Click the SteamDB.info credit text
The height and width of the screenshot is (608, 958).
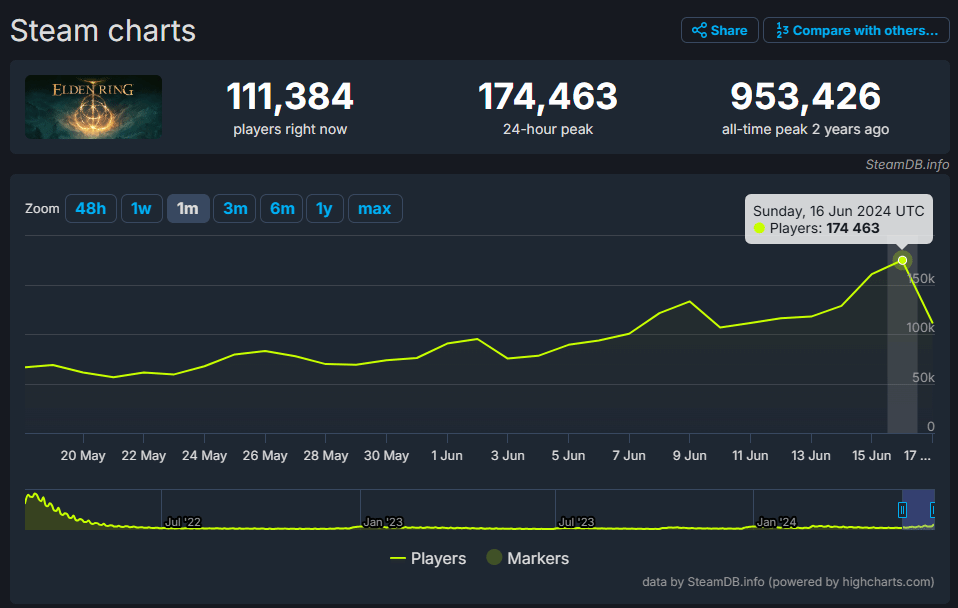907,165
